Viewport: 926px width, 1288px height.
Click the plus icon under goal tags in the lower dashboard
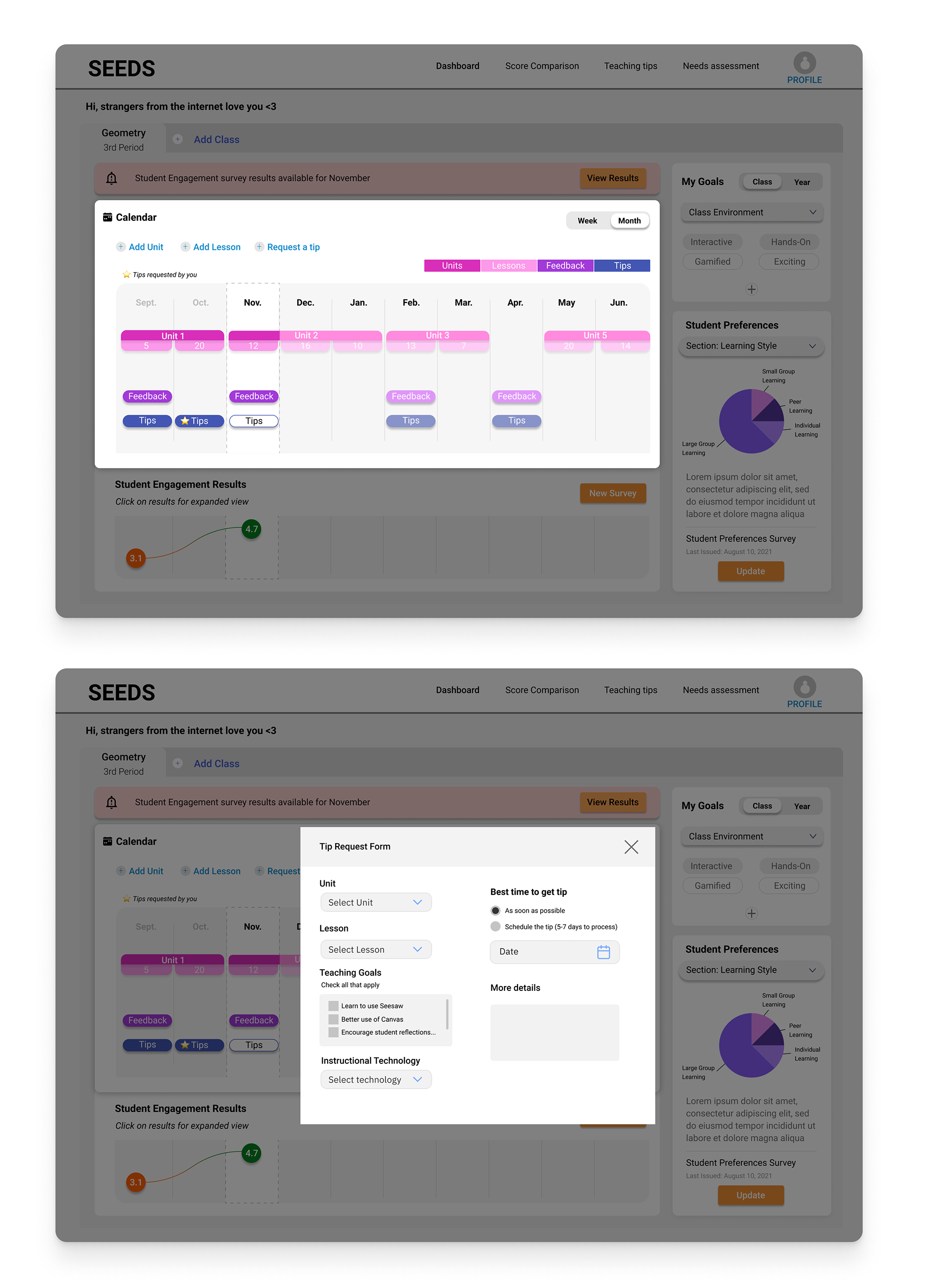pos(751,913)
